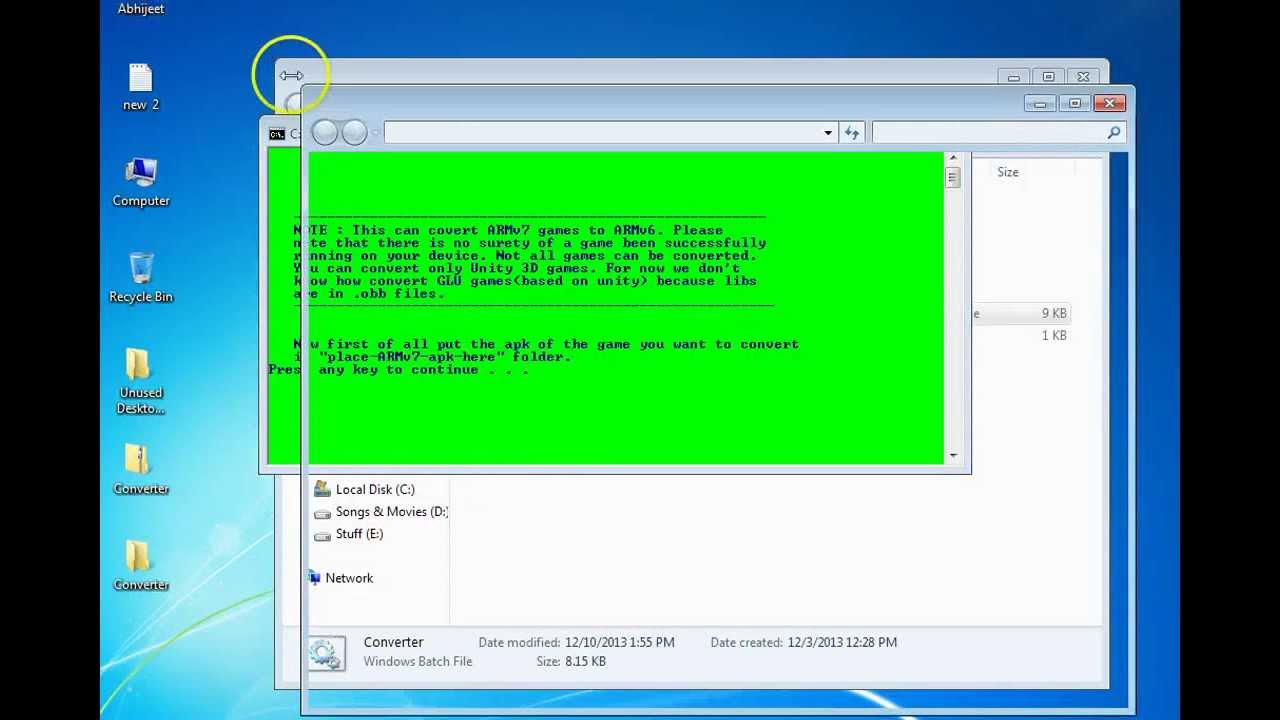
Task: Click the Date created value in details pane
Action: [842, 642]
